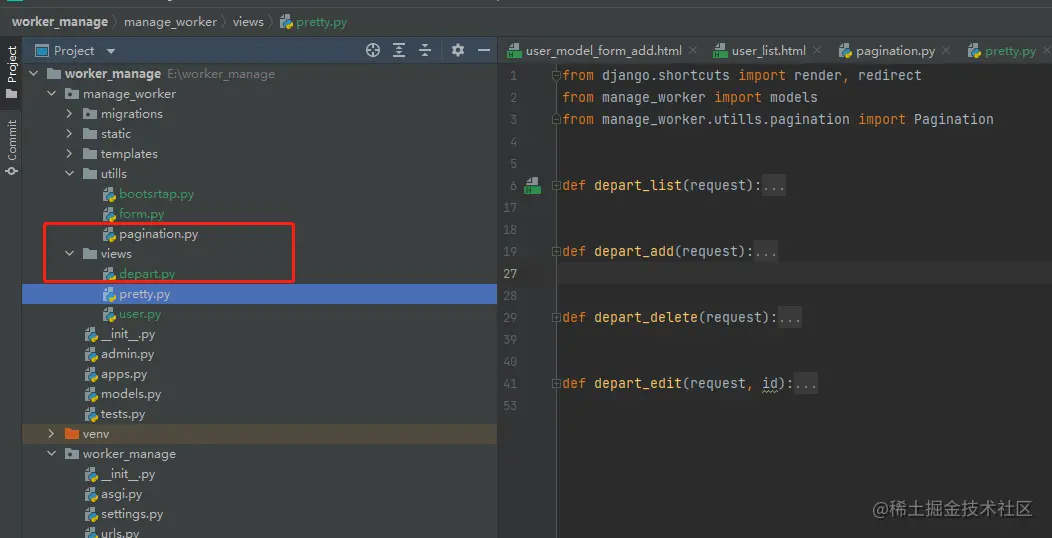Collapse the worker_manage root project node

pos(34,74)
